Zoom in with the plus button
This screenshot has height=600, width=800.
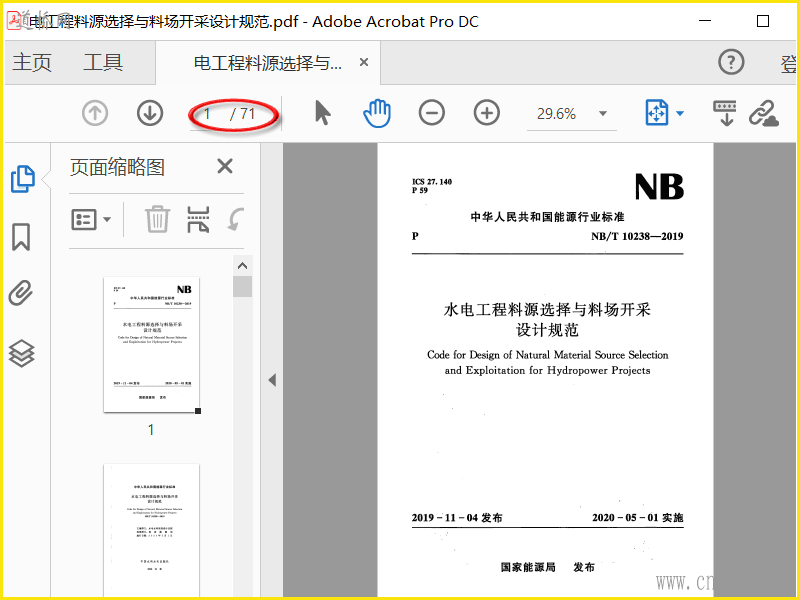(x=487, y=113)
